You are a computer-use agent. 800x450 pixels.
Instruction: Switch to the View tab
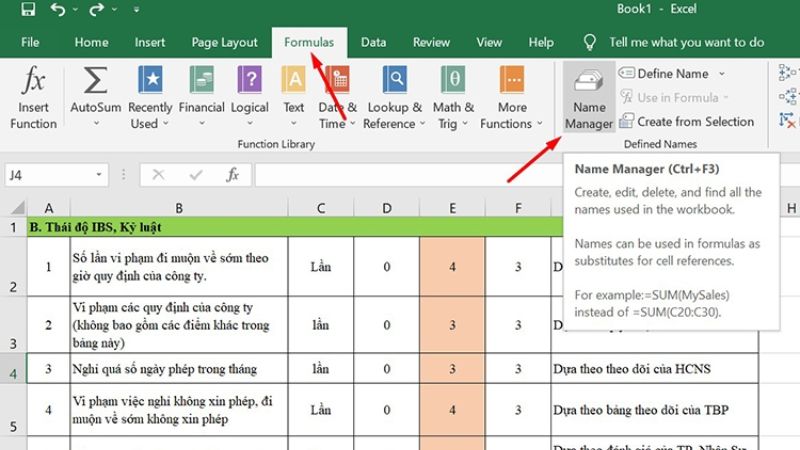click(x=489, y=42)
